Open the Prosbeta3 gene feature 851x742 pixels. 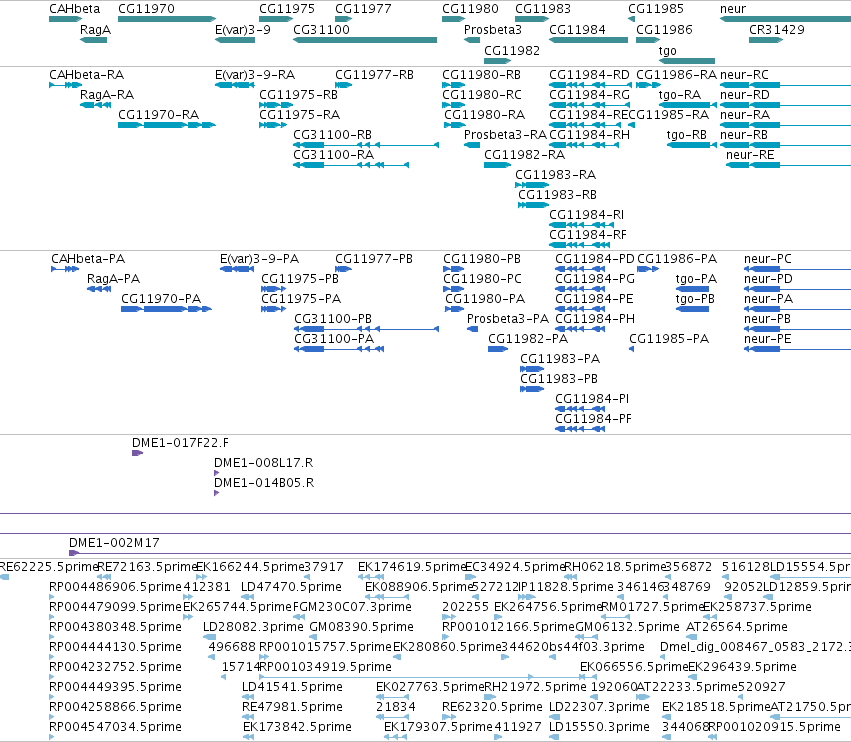coord(472,40)
